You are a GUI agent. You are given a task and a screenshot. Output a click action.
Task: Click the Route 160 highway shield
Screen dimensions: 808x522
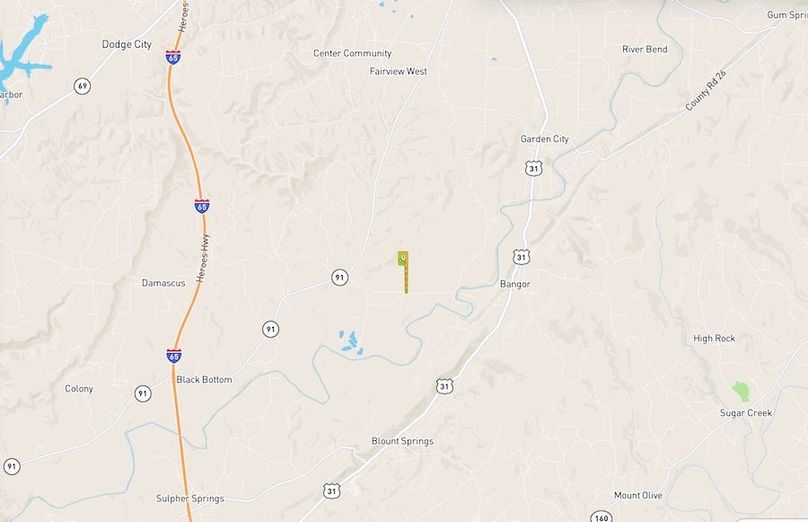point(601,516)
